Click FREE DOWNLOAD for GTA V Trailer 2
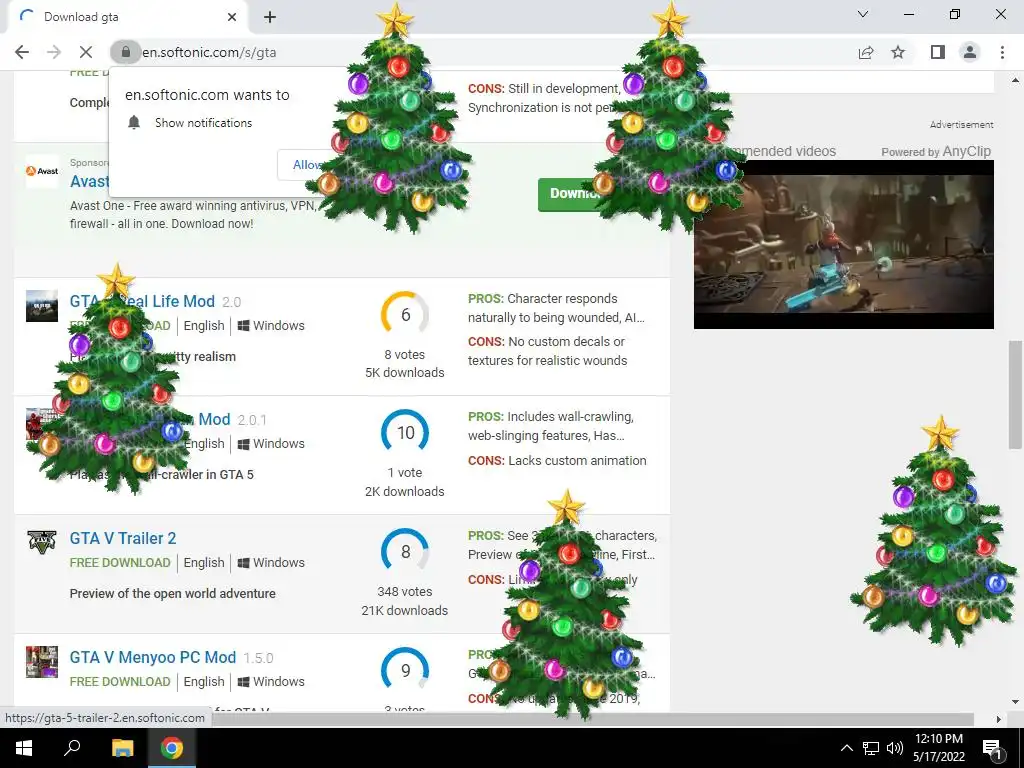Viewport: 1024px width, 768px height. pyautogui.click(x=120, y=562)
